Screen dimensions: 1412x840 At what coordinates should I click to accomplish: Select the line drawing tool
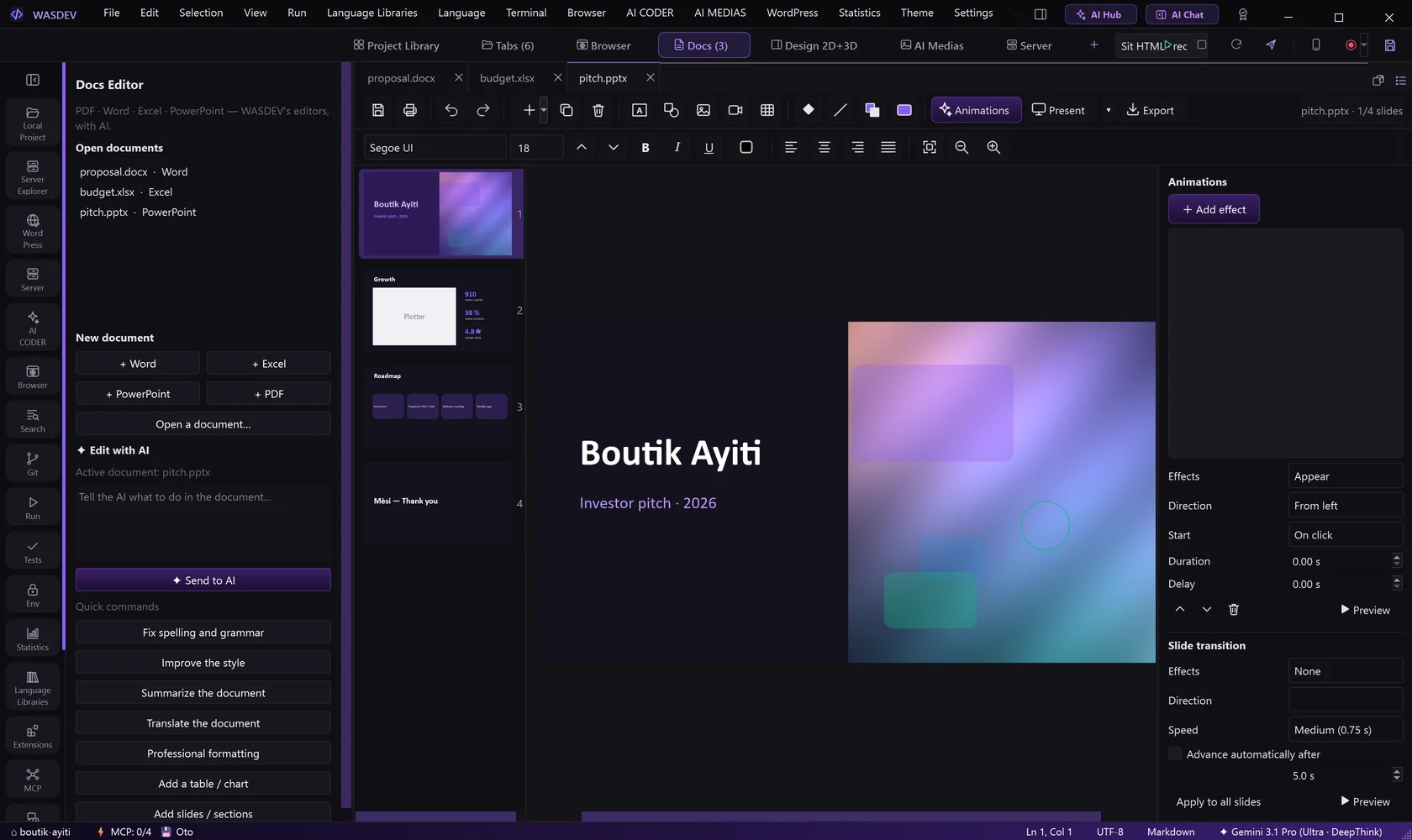click(840, 110)
